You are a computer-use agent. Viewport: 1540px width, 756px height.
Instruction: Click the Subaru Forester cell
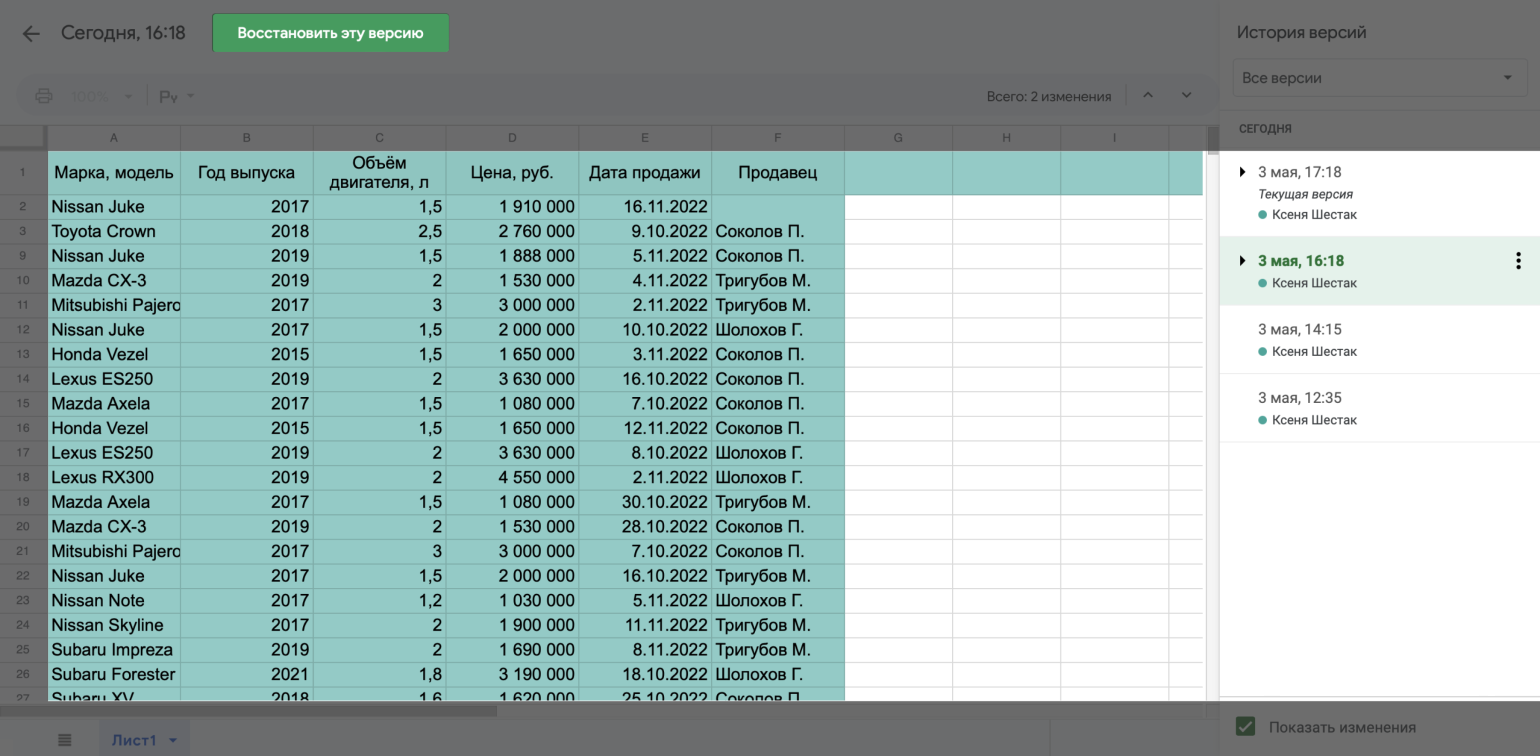114,674
